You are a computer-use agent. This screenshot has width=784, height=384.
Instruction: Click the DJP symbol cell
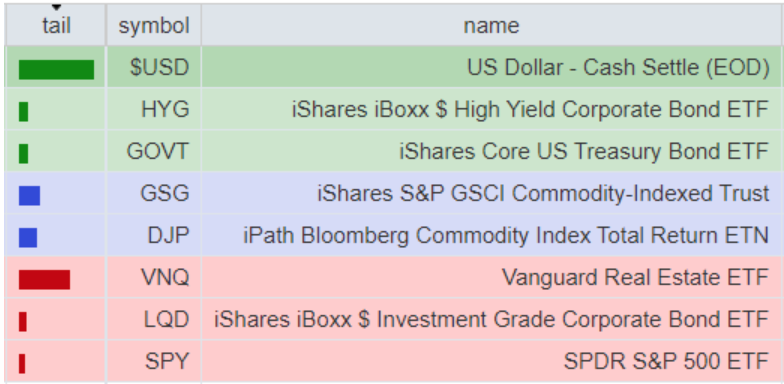(154, 235)
